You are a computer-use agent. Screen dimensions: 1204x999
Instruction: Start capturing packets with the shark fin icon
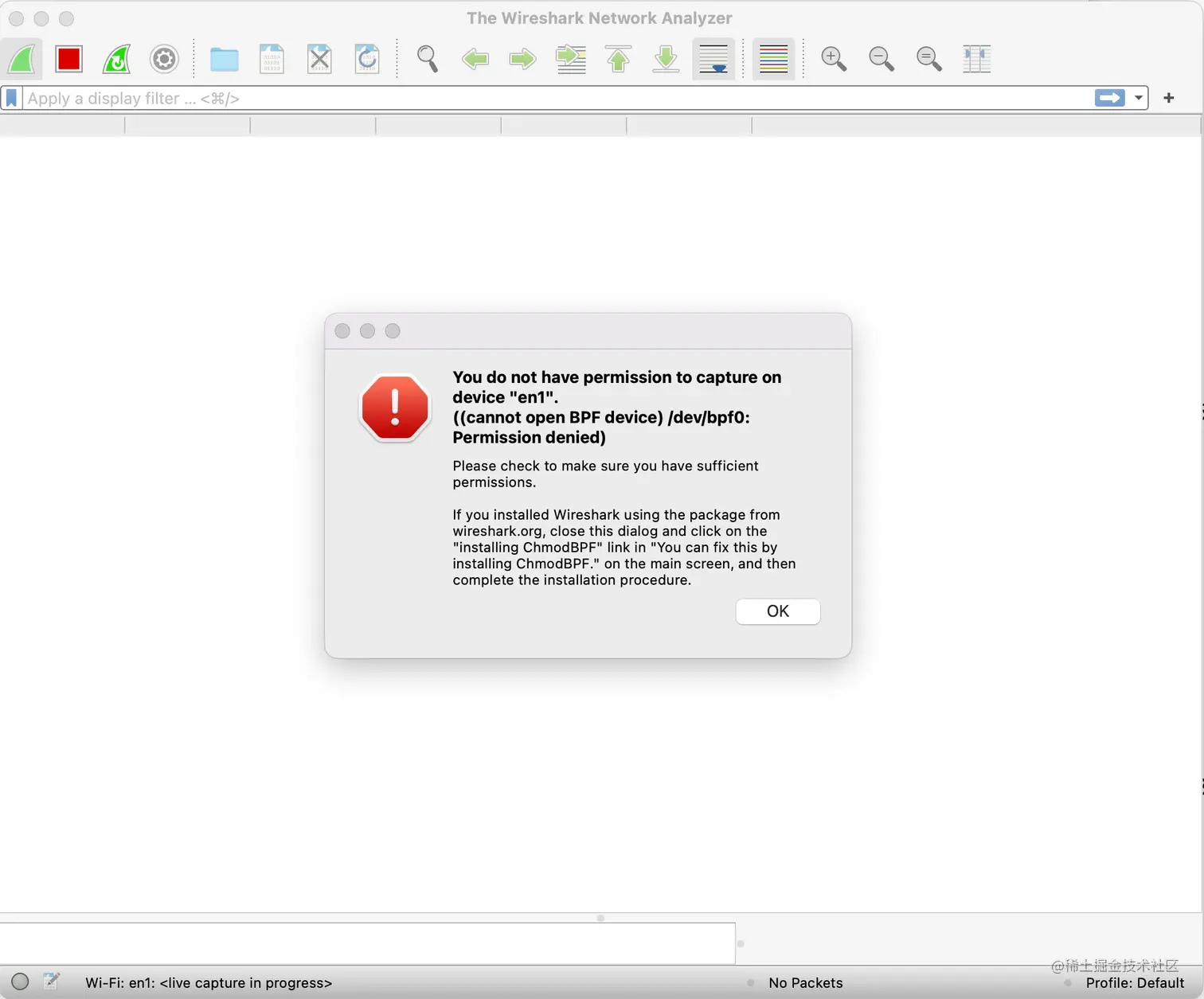[21, 59]
